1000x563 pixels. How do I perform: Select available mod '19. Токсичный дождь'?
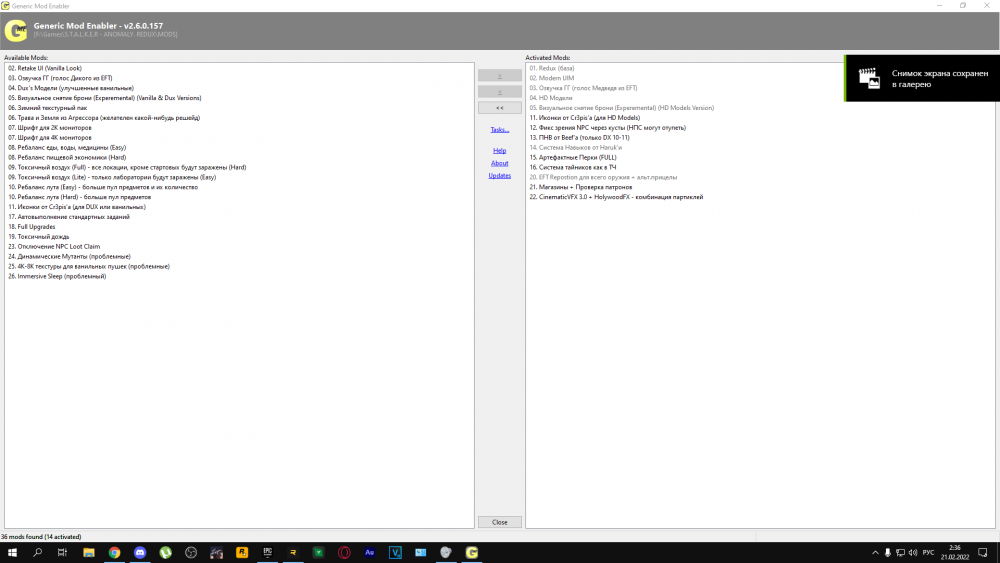38,237
